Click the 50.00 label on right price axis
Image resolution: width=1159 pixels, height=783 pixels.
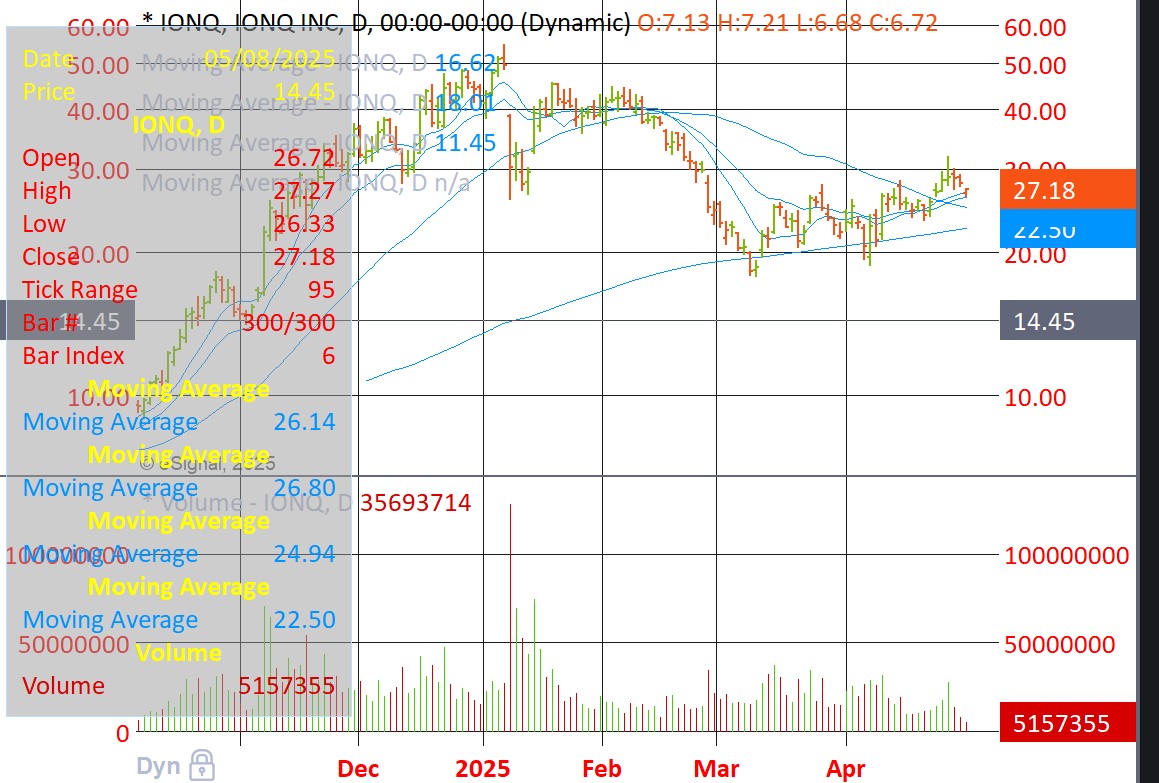pos(1035,66)
